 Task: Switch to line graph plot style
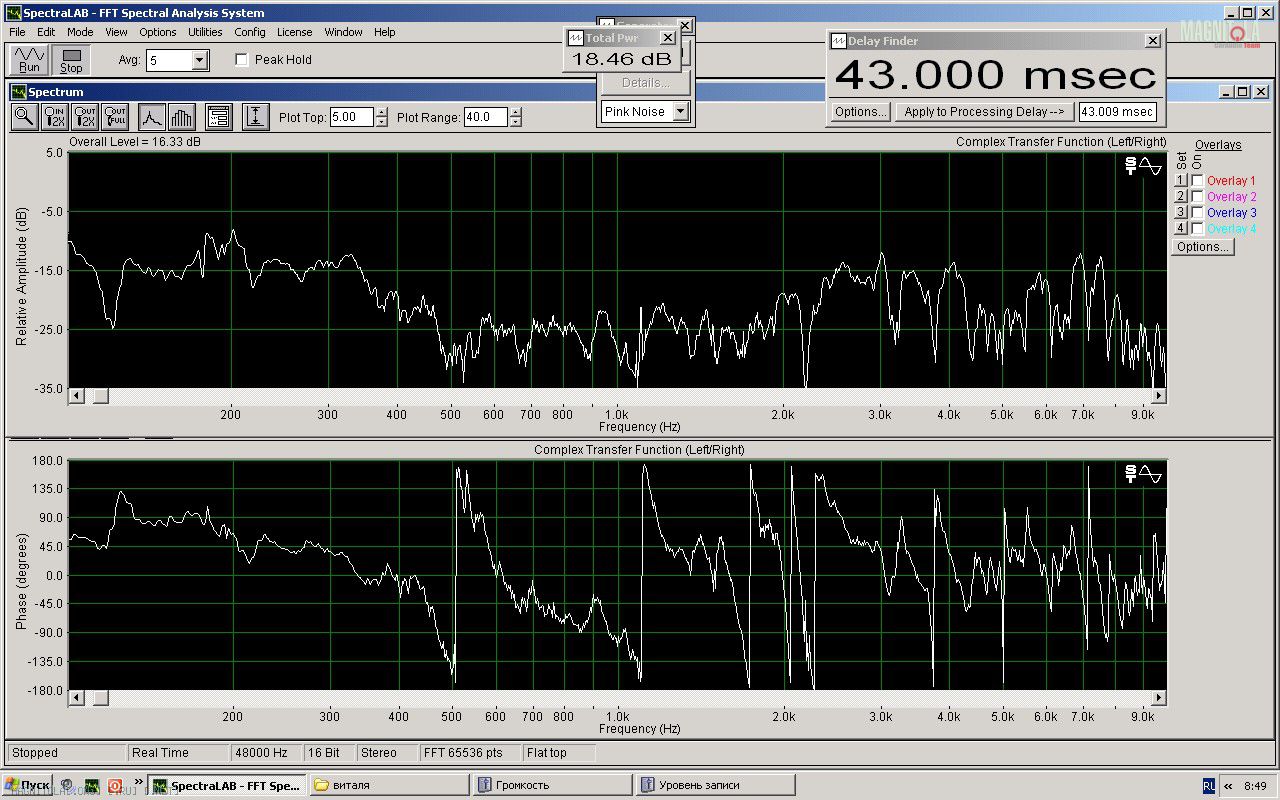coord(151,117)
